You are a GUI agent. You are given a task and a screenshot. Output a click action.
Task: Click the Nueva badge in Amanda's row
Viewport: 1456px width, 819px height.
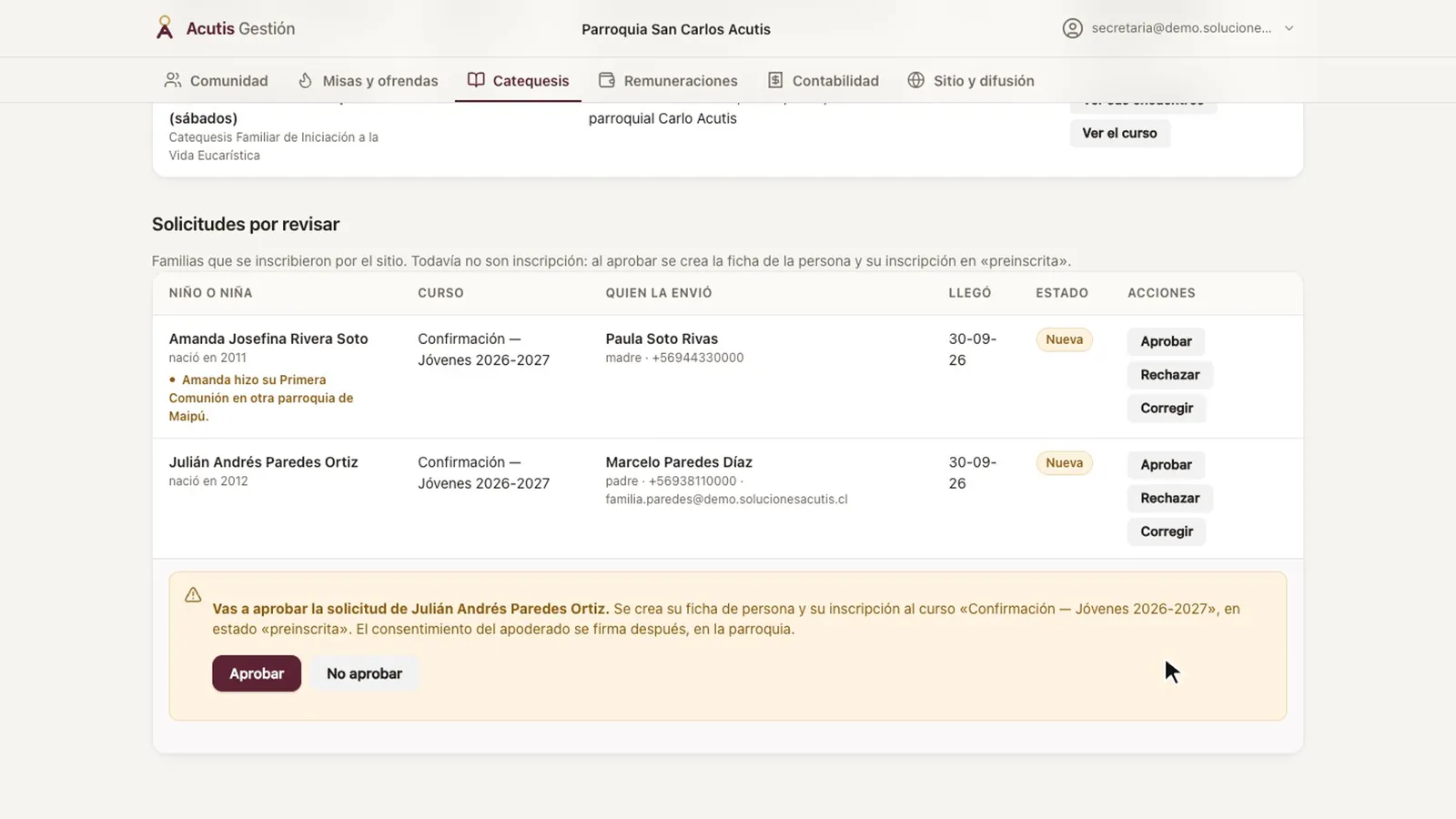tap(1064, 339)
